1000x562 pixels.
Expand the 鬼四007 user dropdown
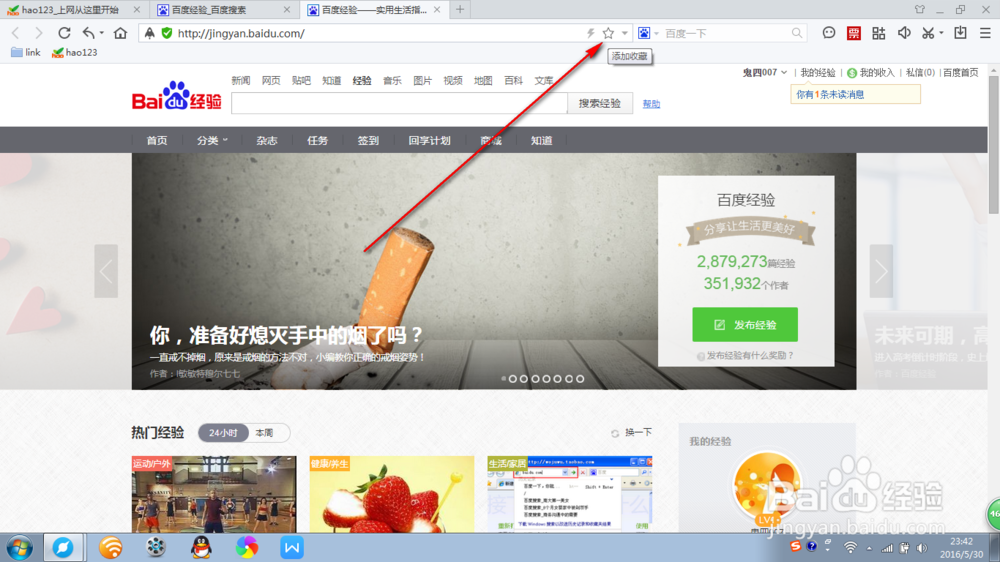[x=765, y=73]
